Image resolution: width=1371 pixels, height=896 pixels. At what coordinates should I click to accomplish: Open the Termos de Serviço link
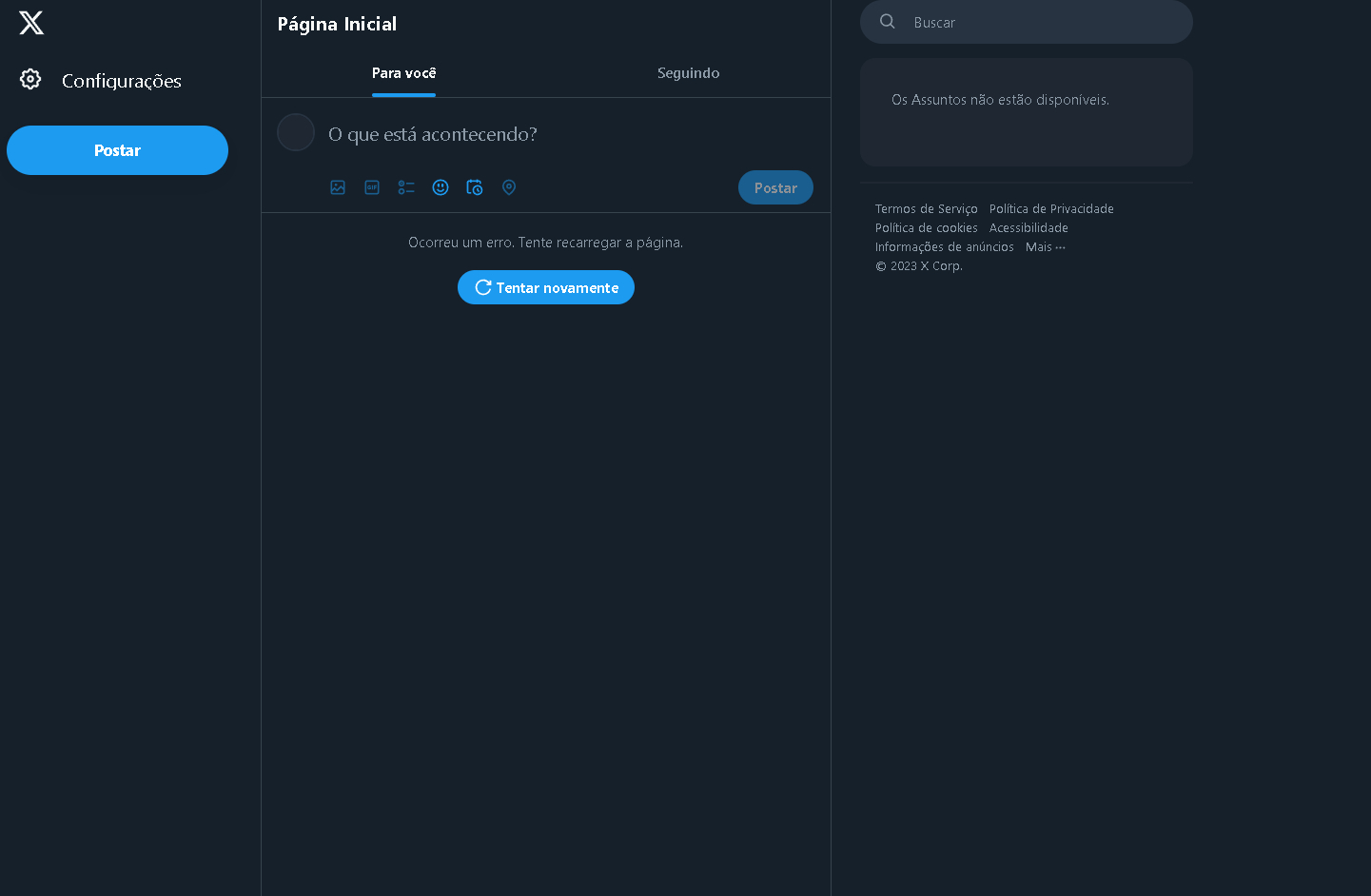(x=926, y=209)
